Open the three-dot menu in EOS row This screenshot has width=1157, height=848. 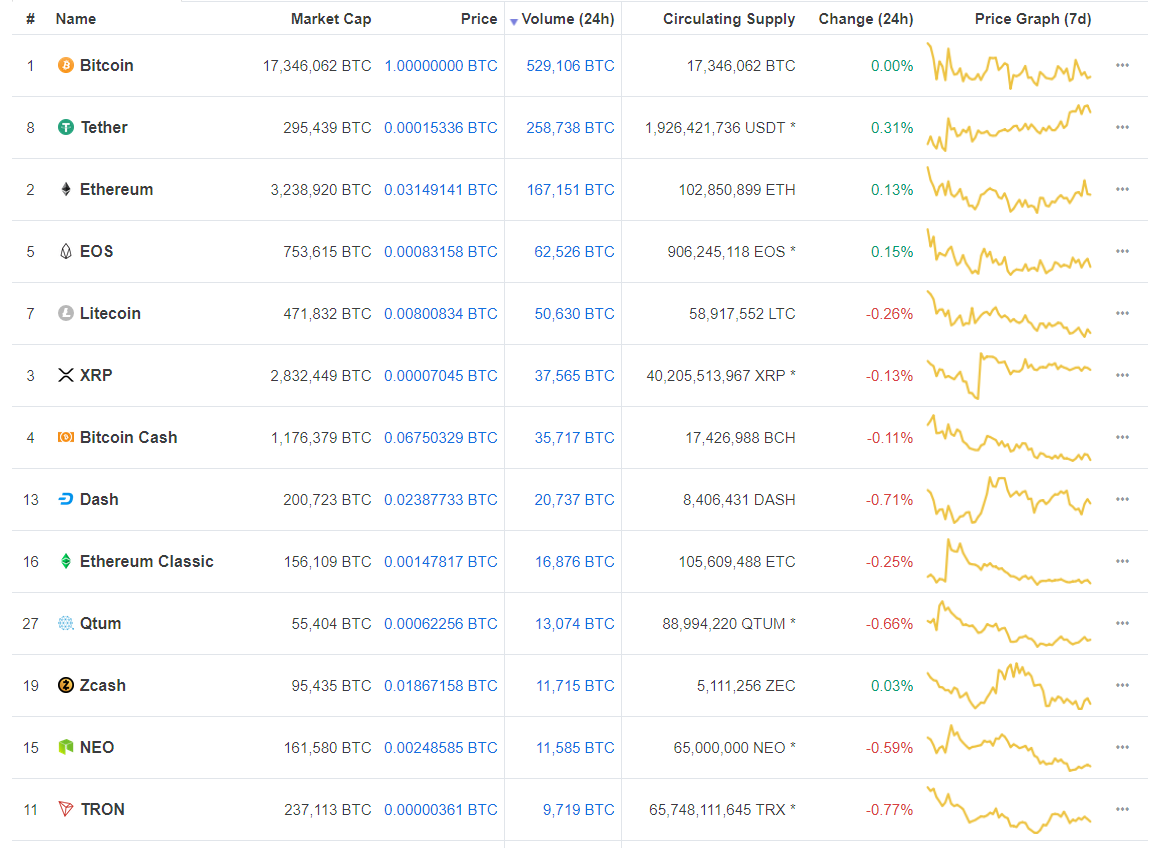[1122, 252]
